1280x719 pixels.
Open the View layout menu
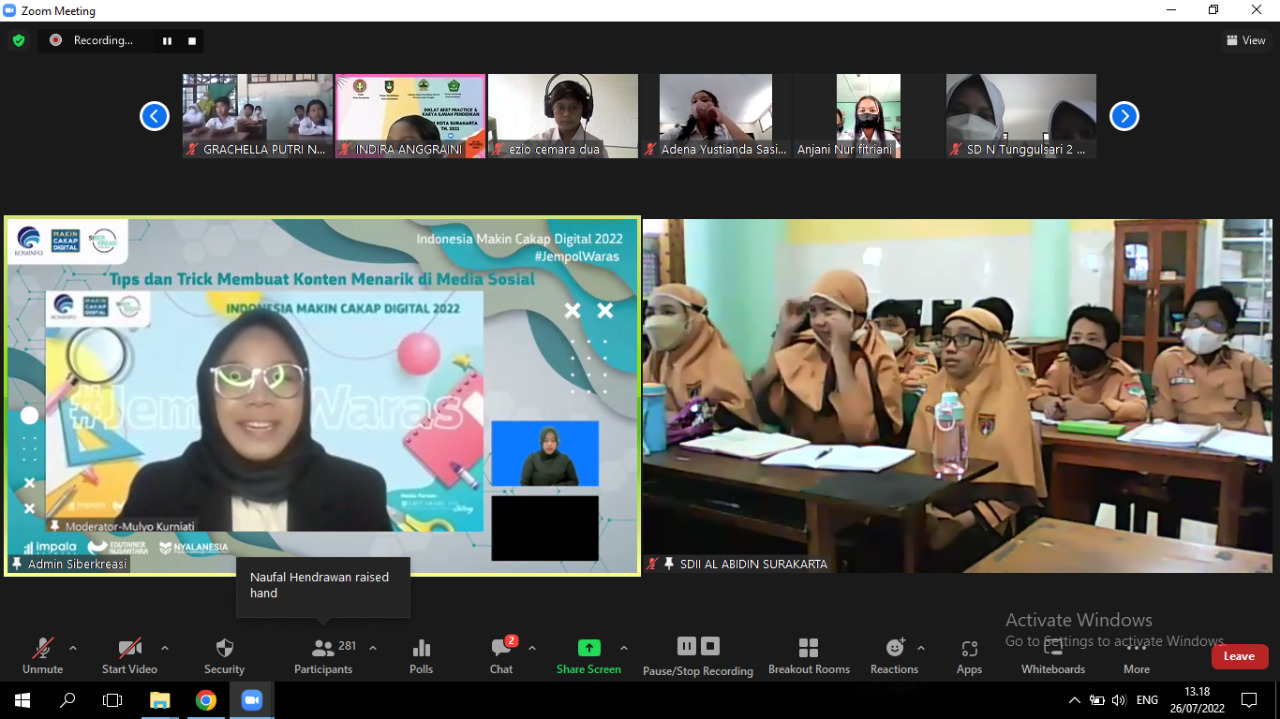[1246, 41]
